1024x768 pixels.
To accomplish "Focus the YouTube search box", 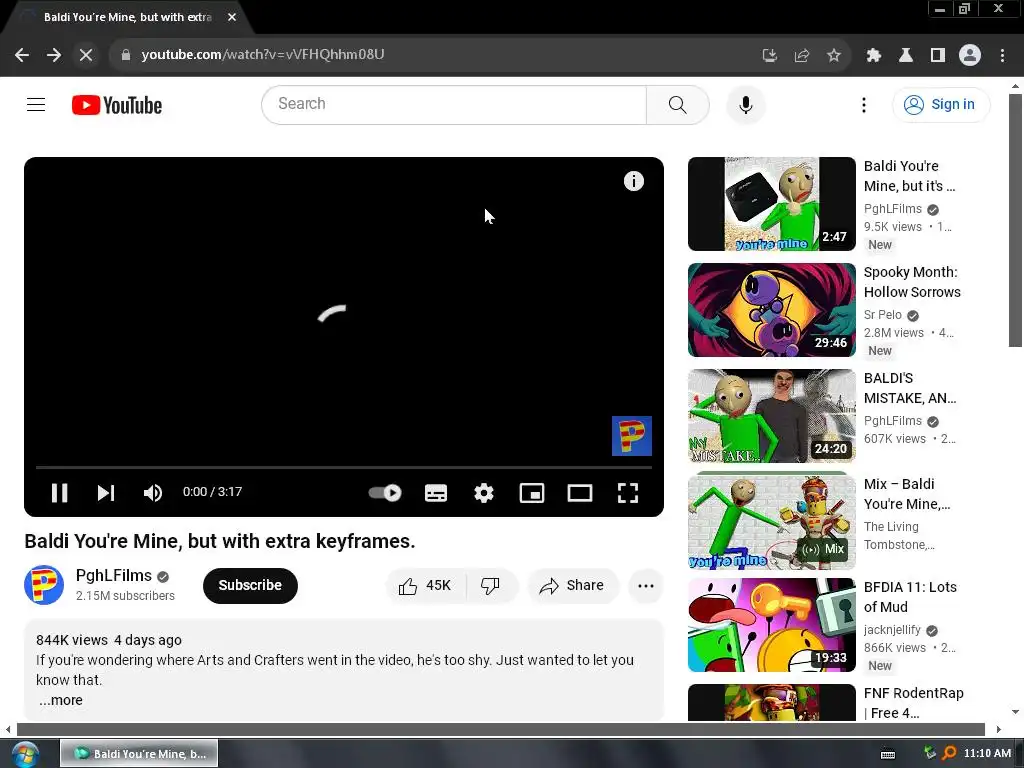I will tap(454, 104).
